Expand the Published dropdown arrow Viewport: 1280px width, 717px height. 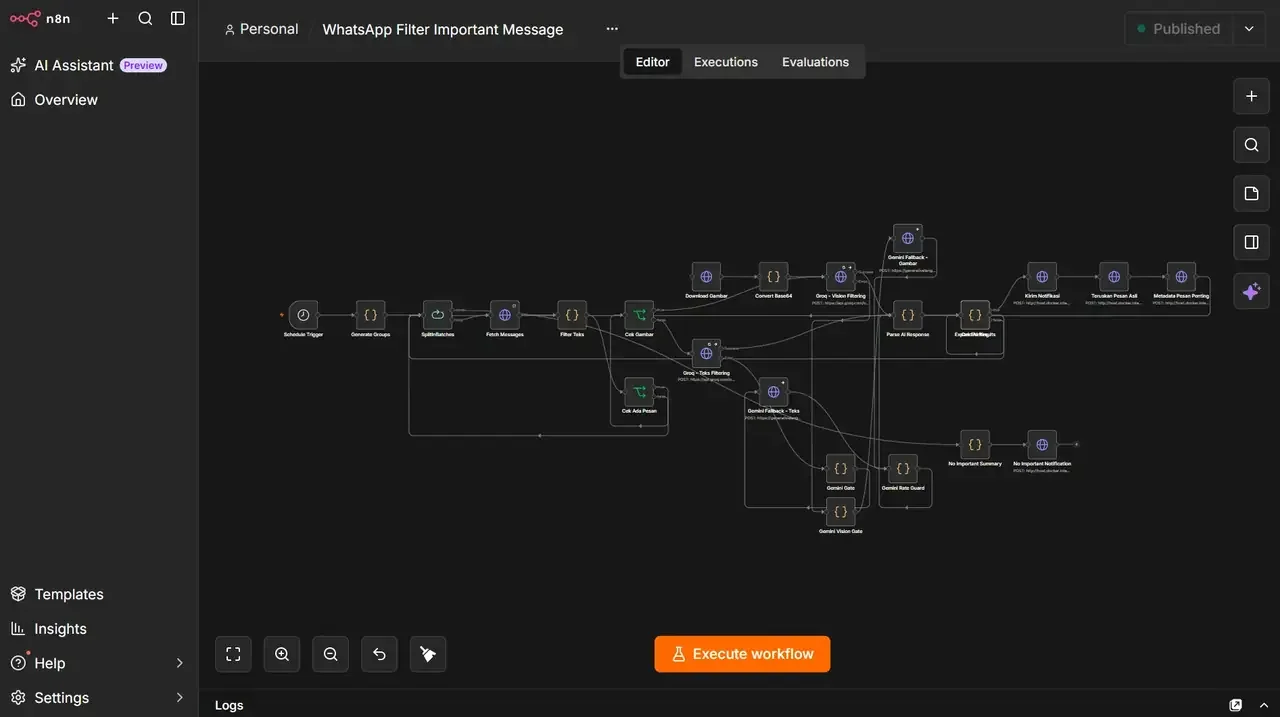[x=1249, y=29]
